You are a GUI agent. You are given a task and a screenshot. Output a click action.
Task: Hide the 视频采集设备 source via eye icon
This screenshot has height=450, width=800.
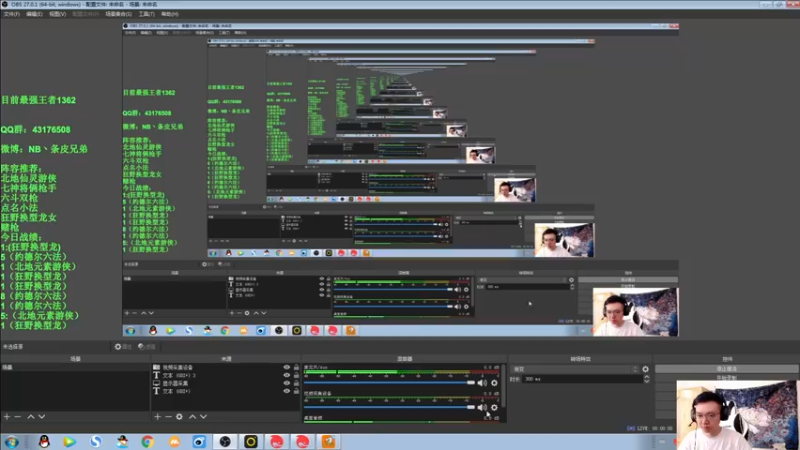tap(286, 367)
